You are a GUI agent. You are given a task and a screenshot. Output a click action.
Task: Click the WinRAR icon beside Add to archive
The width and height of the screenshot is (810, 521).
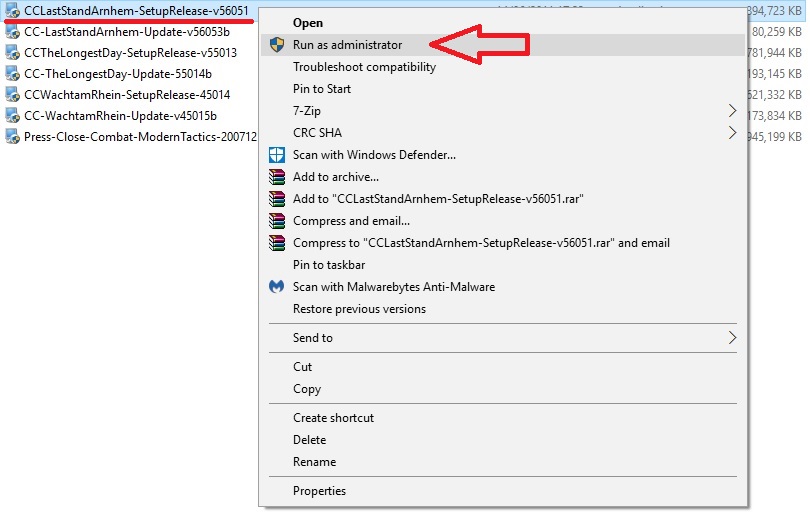pyautogui.click(x=277, y=177)
